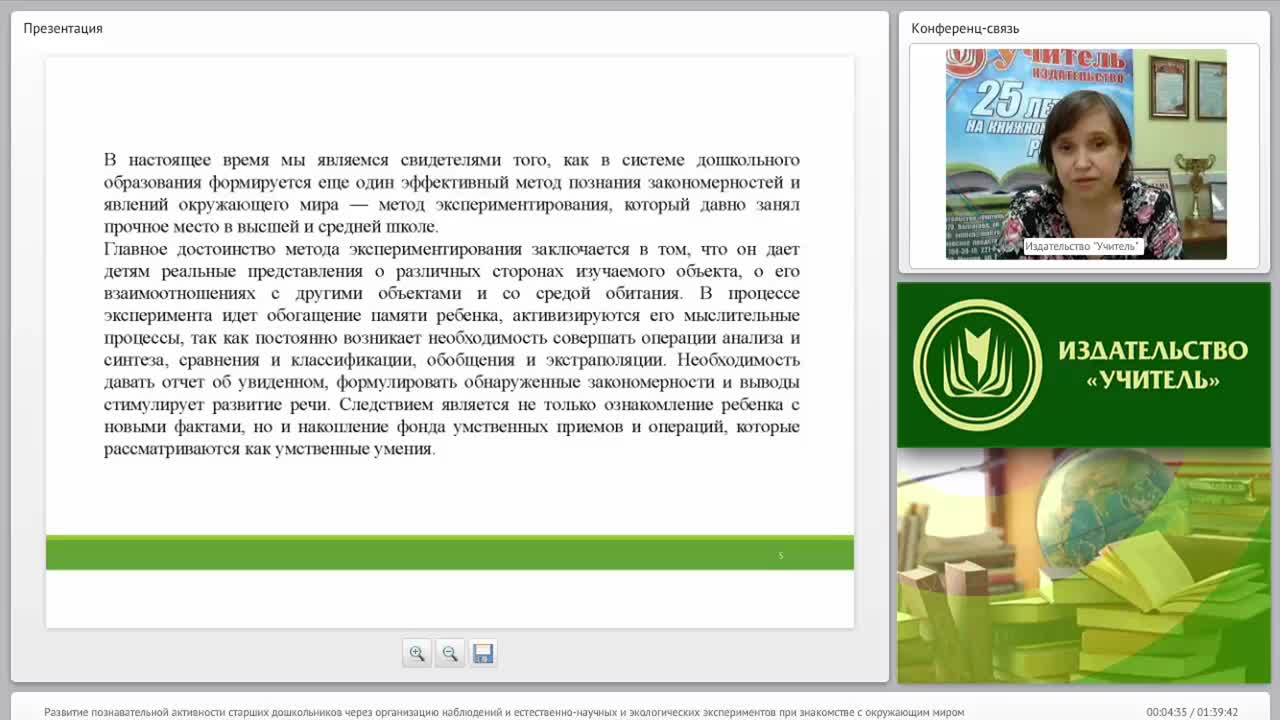Save the presentation with the floppy disk icon

click(483, 653)
